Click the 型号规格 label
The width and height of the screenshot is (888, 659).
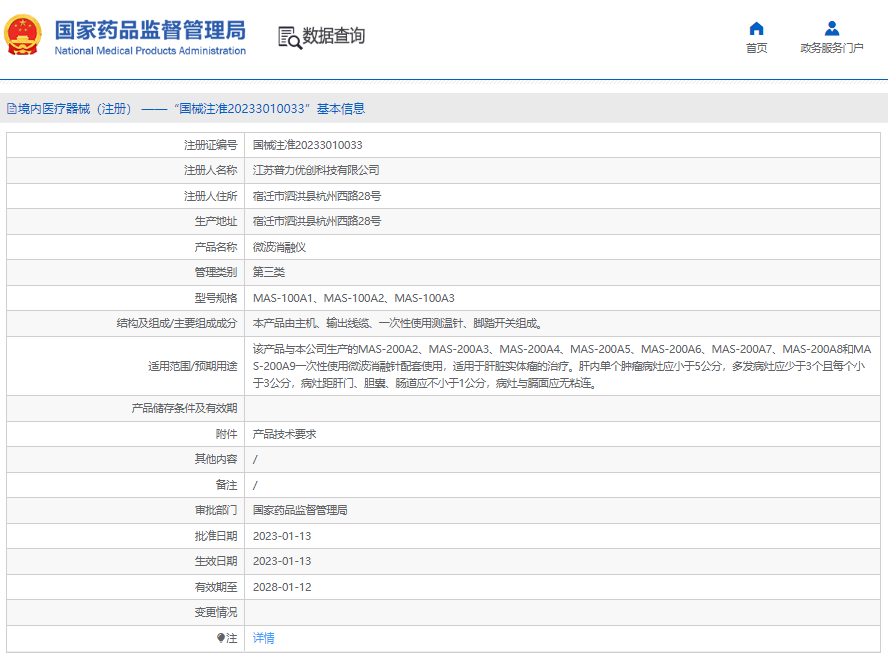[x=216, y=298]
